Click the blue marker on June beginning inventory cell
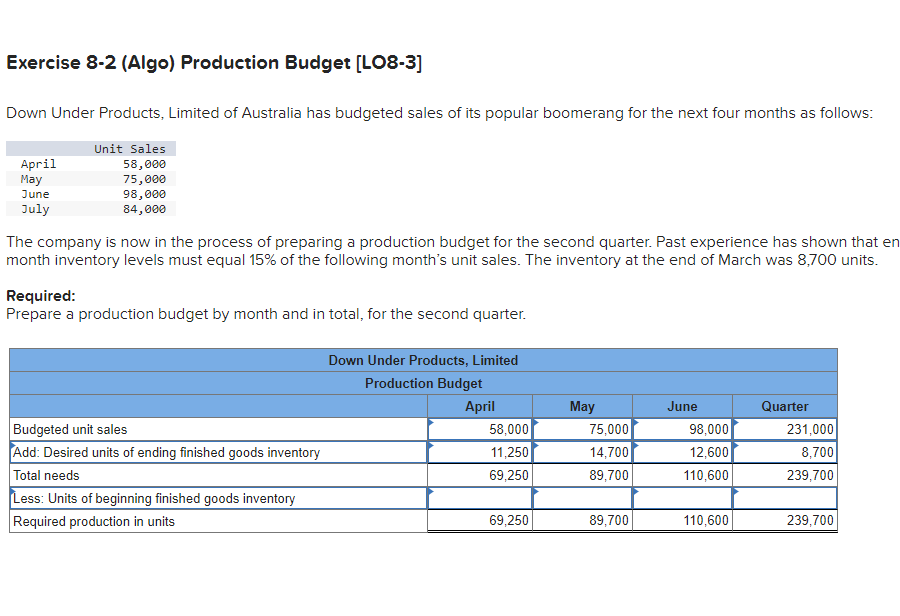The image size is (900, 616). pyautogui.click(x=637, y=492)
